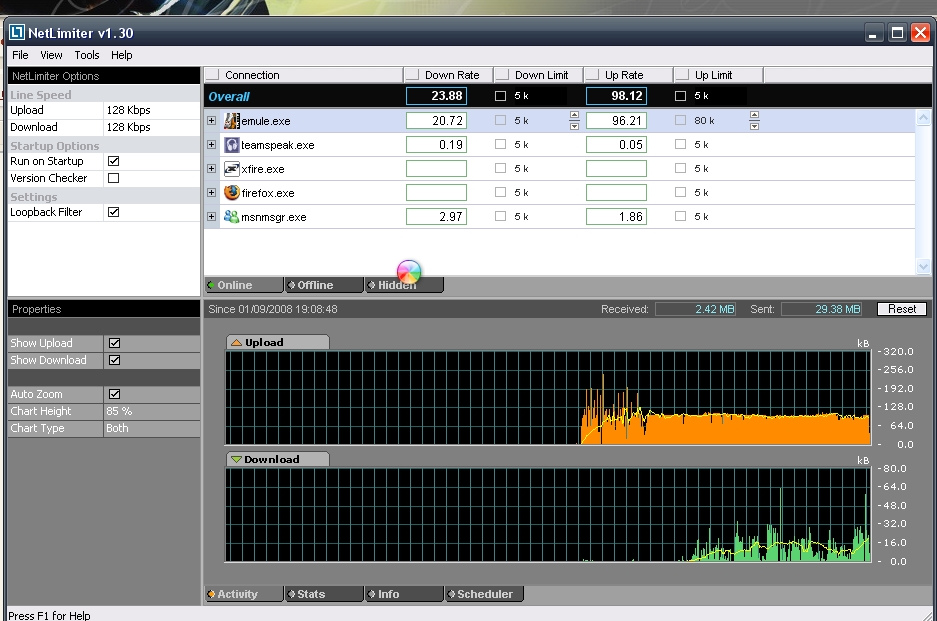Enable the Overall up limit checkbox
Screen dimensions: 937x621
681,96
